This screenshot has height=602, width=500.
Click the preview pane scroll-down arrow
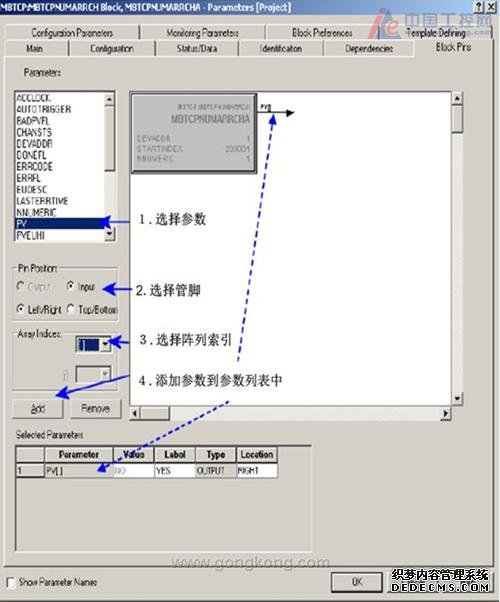coord(457,398)
